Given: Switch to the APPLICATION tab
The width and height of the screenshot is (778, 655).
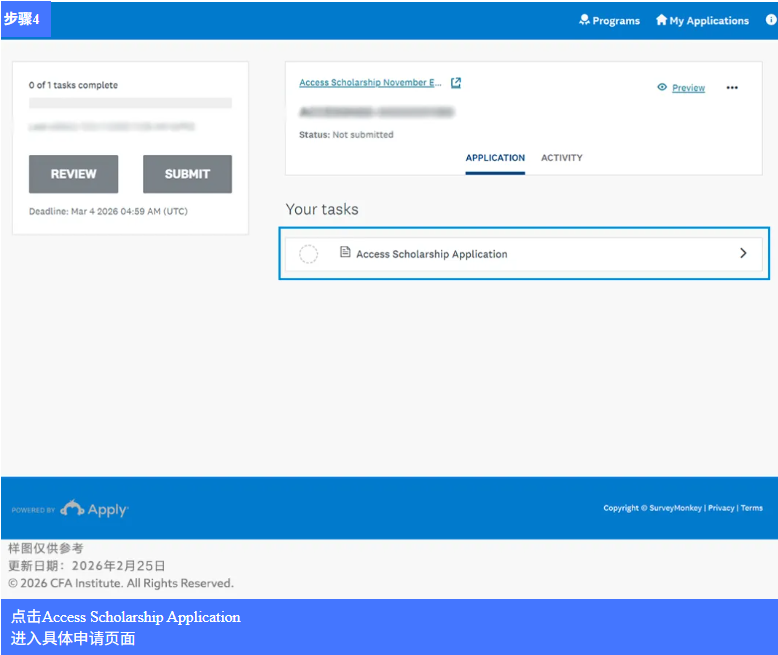Looking at the screenshot, I should tap(495, 158).
